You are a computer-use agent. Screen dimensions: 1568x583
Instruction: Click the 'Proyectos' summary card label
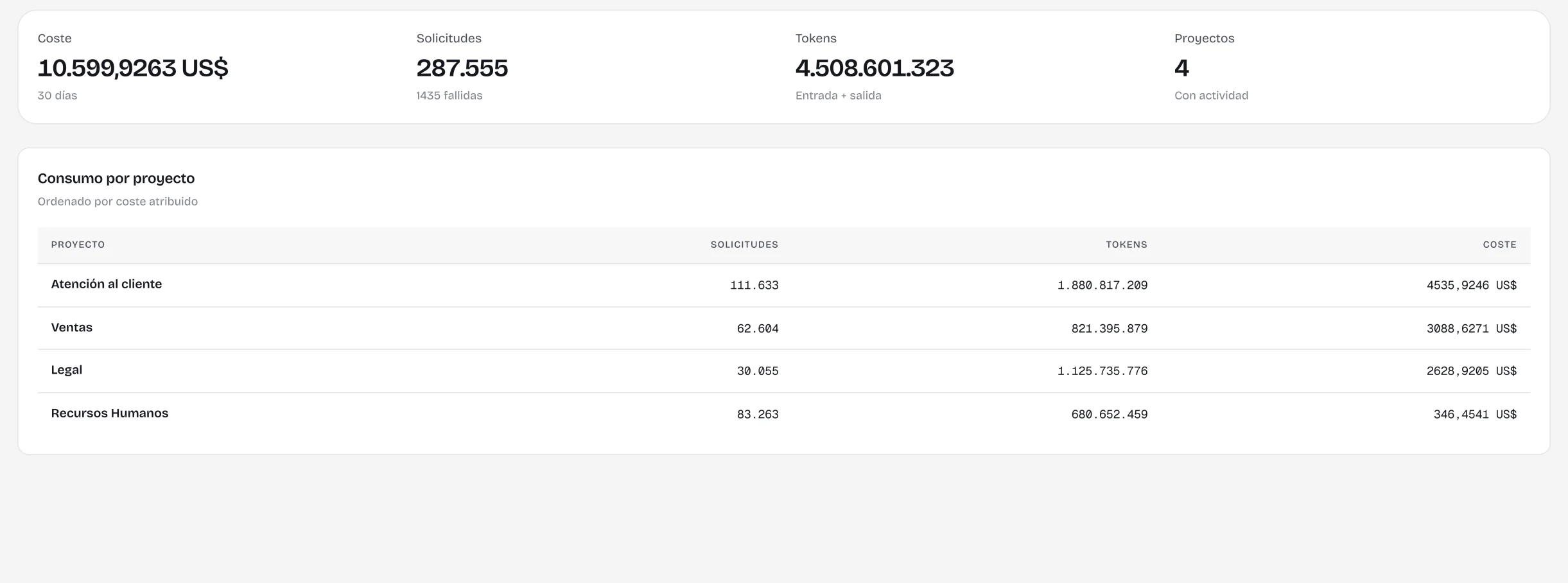click(1205, 39)
